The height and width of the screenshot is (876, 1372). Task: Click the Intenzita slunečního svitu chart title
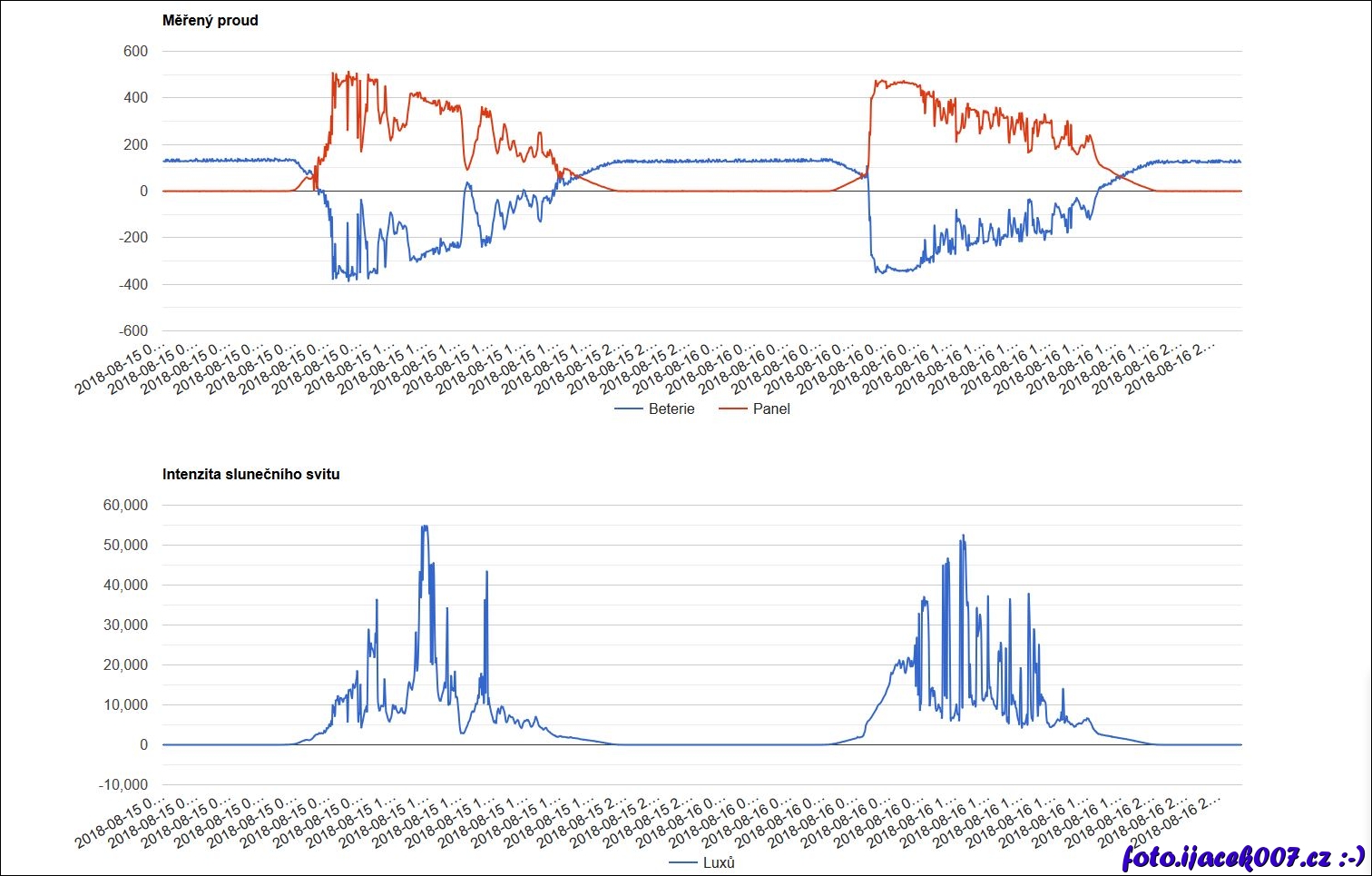pyautogui.click(x=250, y=474)
